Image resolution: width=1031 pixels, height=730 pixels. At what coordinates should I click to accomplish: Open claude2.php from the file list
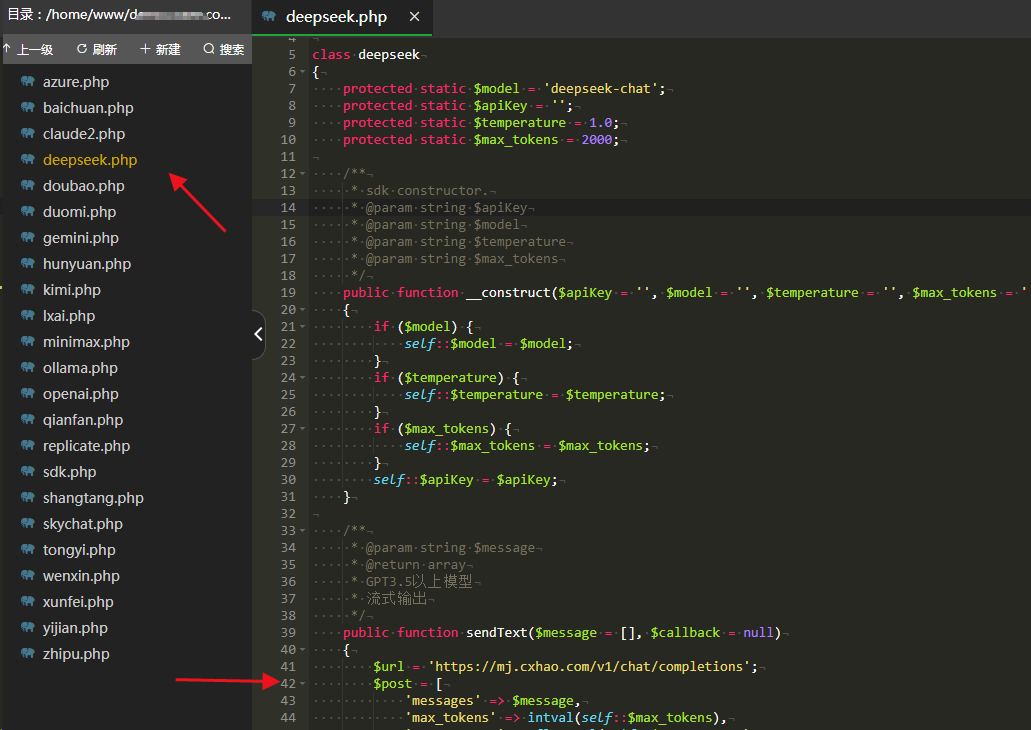pyautogui.click(x=84, y=134)
